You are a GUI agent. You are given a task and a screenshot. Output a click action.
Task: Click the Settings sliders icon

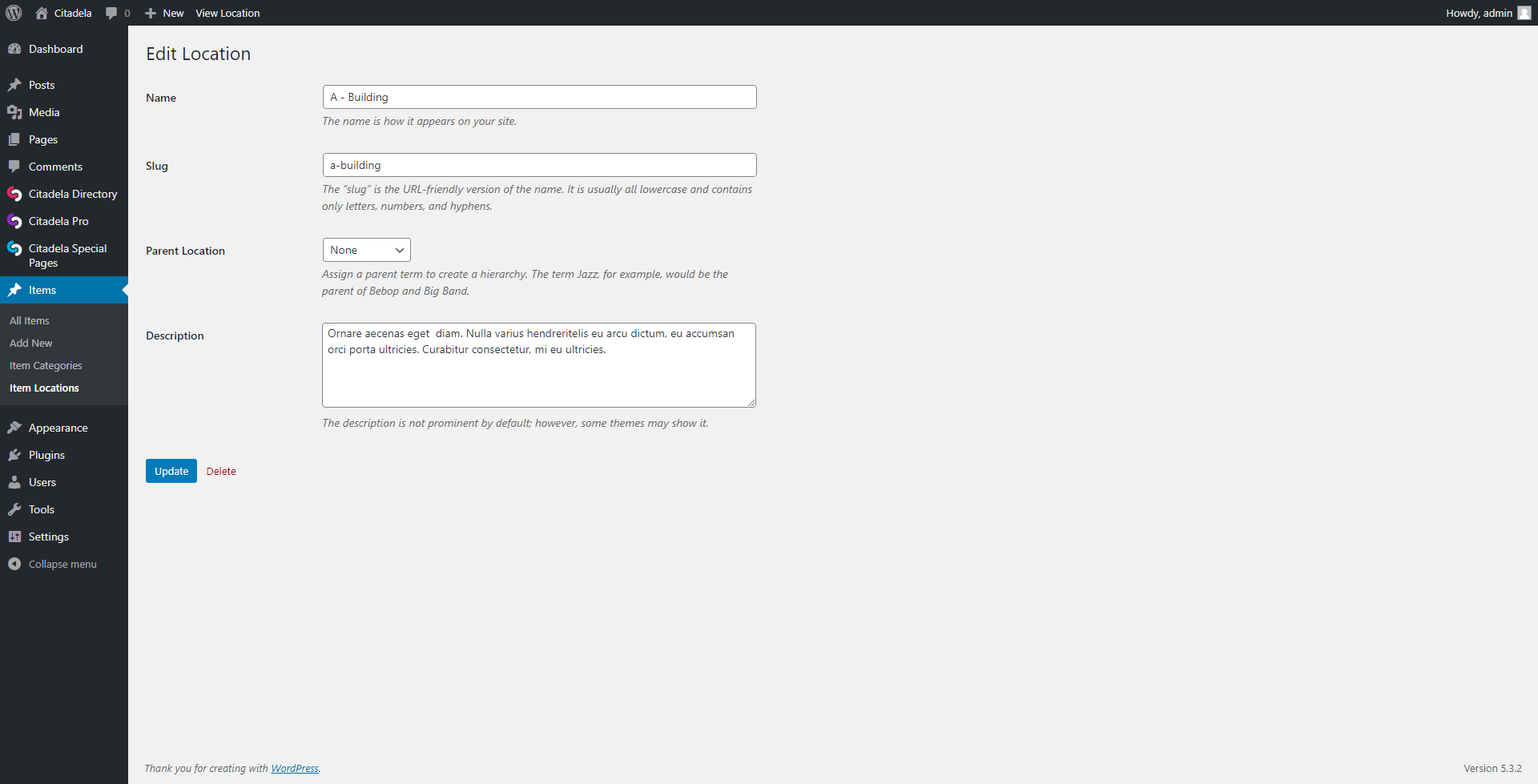click(14, 537)
